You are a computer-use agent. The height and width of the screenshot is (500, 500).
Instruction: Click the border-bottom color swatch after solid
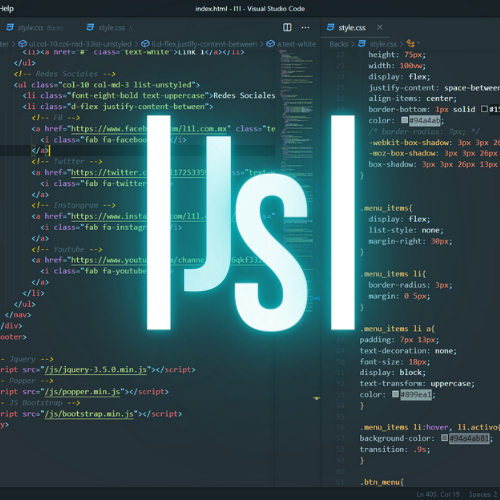484,109
